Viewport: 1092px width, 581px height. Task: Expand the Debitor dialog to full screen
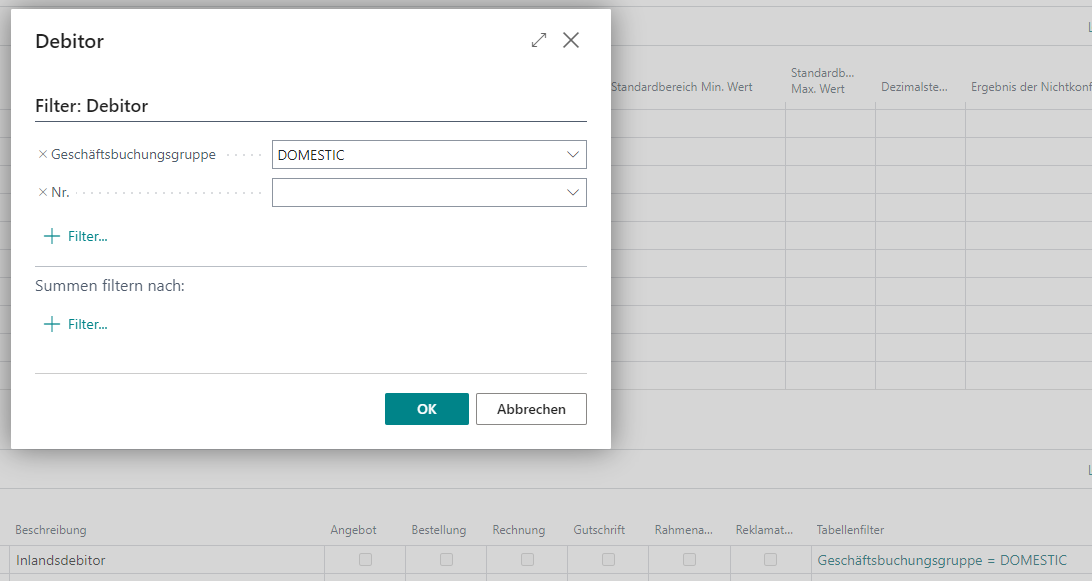coord(539,40)
